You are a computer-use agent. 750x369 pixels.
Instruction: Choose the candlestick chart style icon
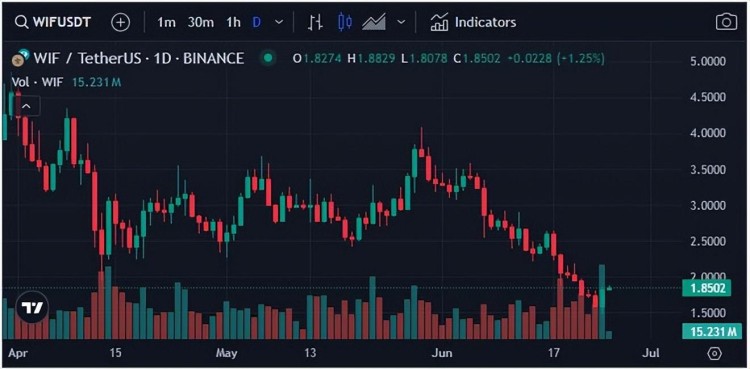click(x=344, y=22)
